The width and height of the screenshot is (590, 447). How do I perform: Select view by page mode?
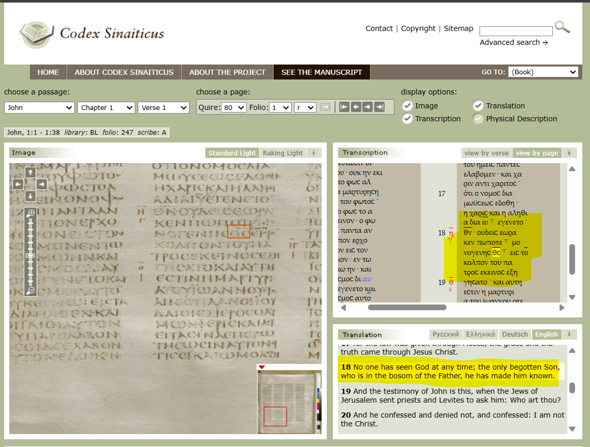point(537,153)
